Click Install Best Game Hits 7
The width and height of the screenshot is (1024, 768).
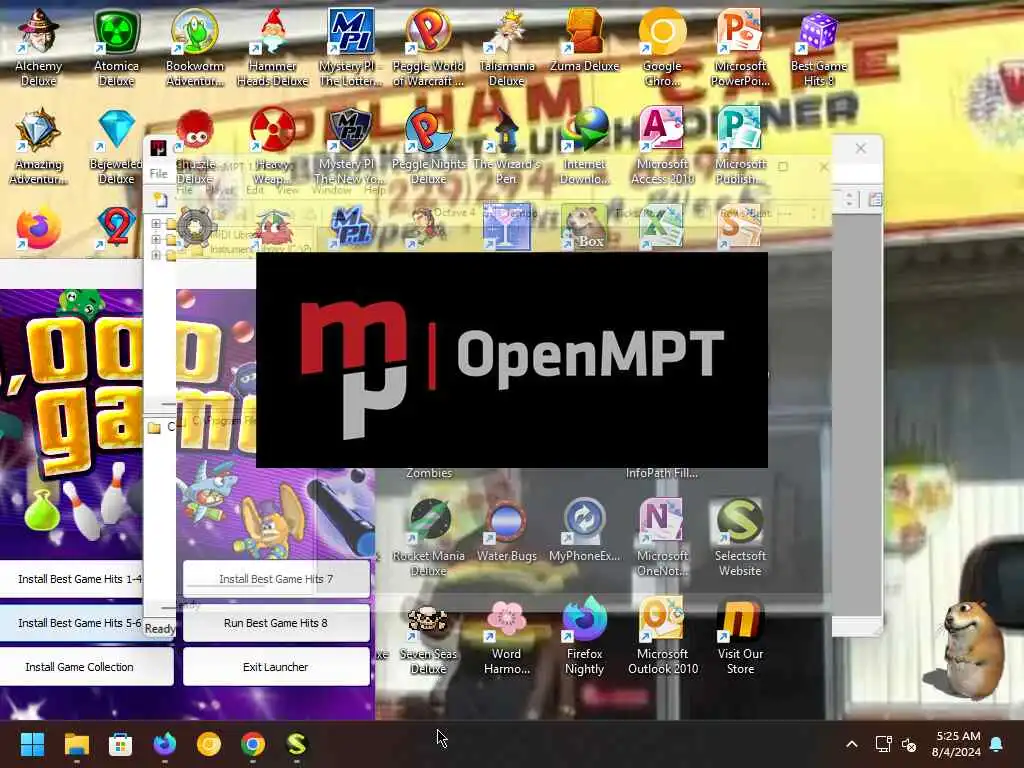coord(276,579)
